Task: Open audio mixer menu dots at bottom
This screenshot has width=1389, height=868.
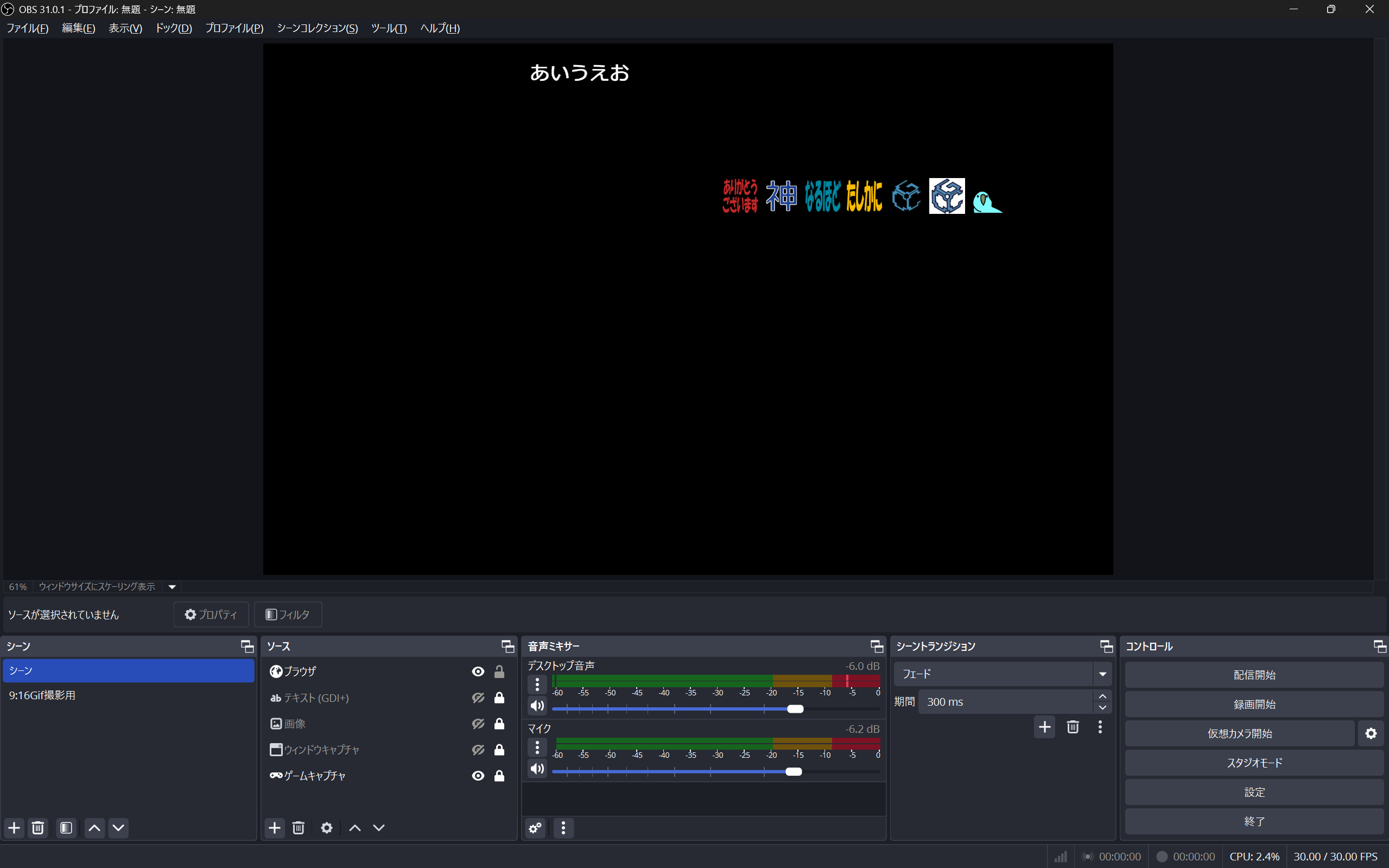Action: (x=563, y=828)
